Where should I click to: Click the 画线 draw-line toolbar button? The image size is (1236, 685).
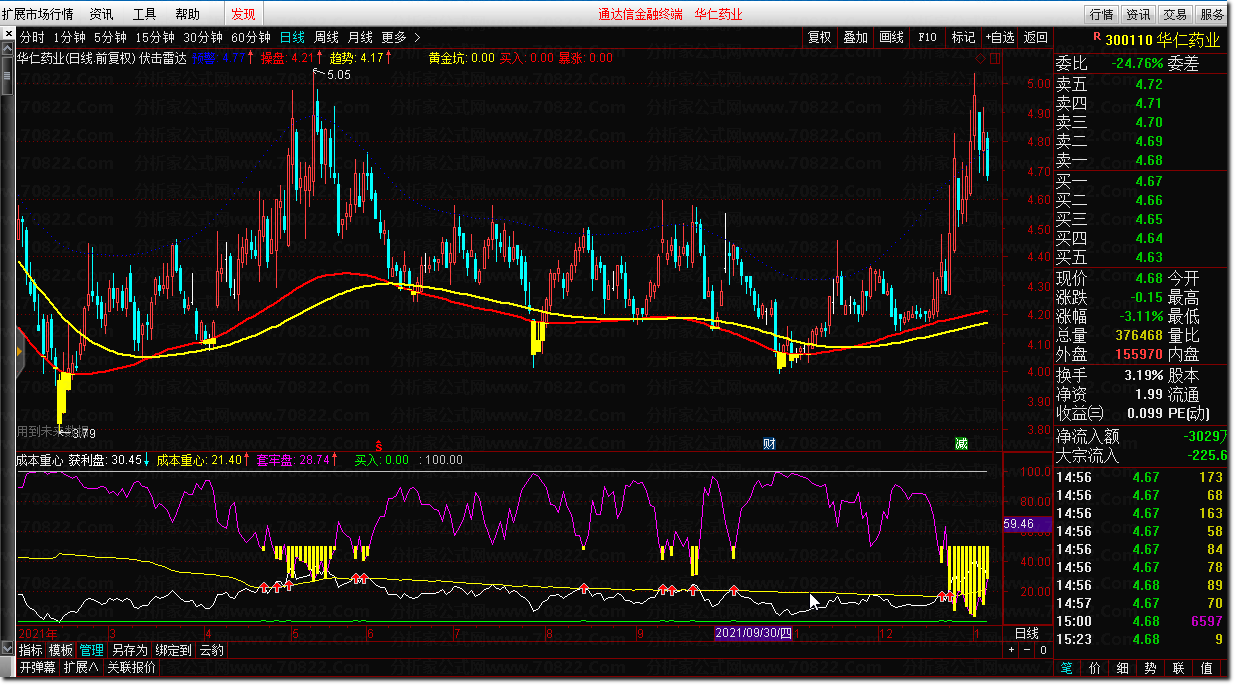[x=891, y=37]
